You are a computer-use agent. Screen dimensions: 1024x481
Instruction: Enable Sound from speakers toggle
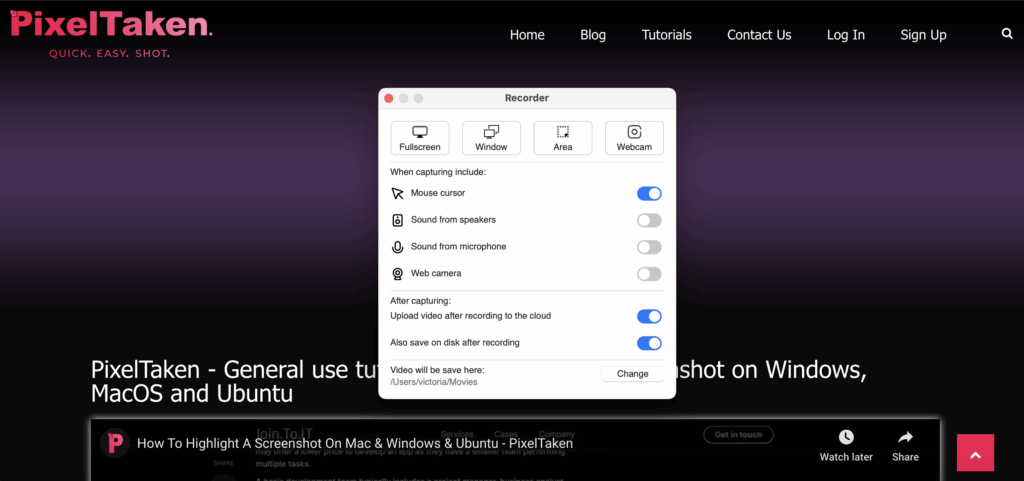649,221
